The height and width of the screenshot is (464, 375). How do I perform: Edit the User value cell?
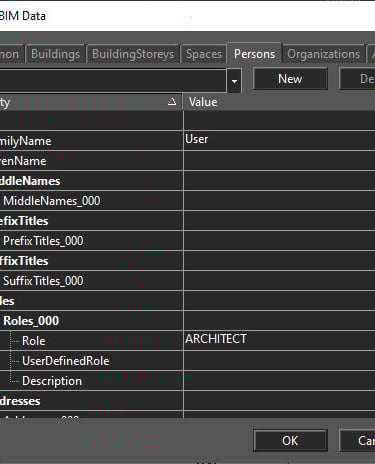coord(279,141)
